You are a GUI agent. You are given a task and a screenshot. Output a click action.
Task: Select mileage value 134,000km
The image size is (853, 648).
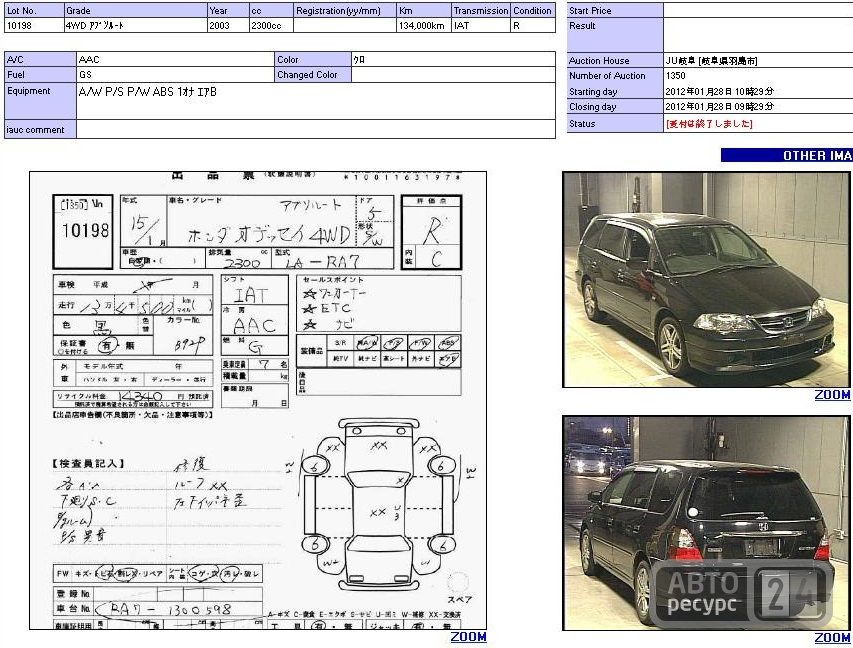(x=422, y=26)
